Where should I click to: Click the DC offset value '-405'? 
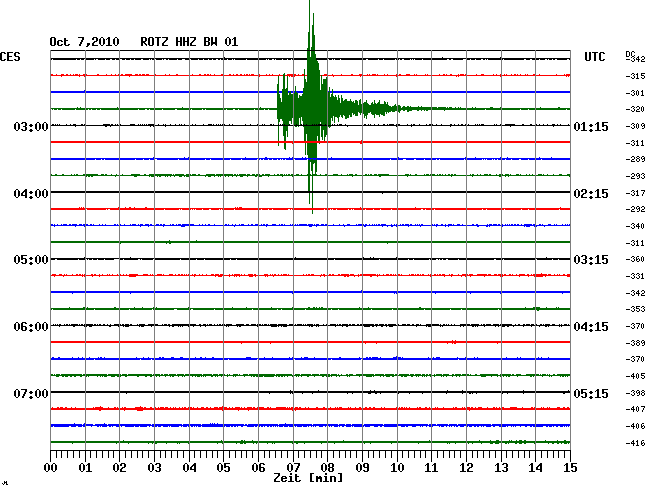coord(635,376)
